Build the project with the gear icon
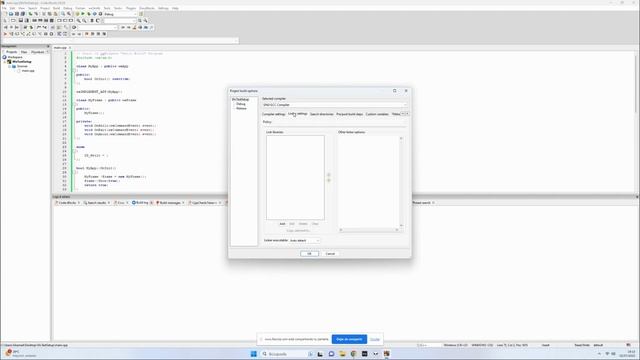640x360 pixels. point(77,14)
